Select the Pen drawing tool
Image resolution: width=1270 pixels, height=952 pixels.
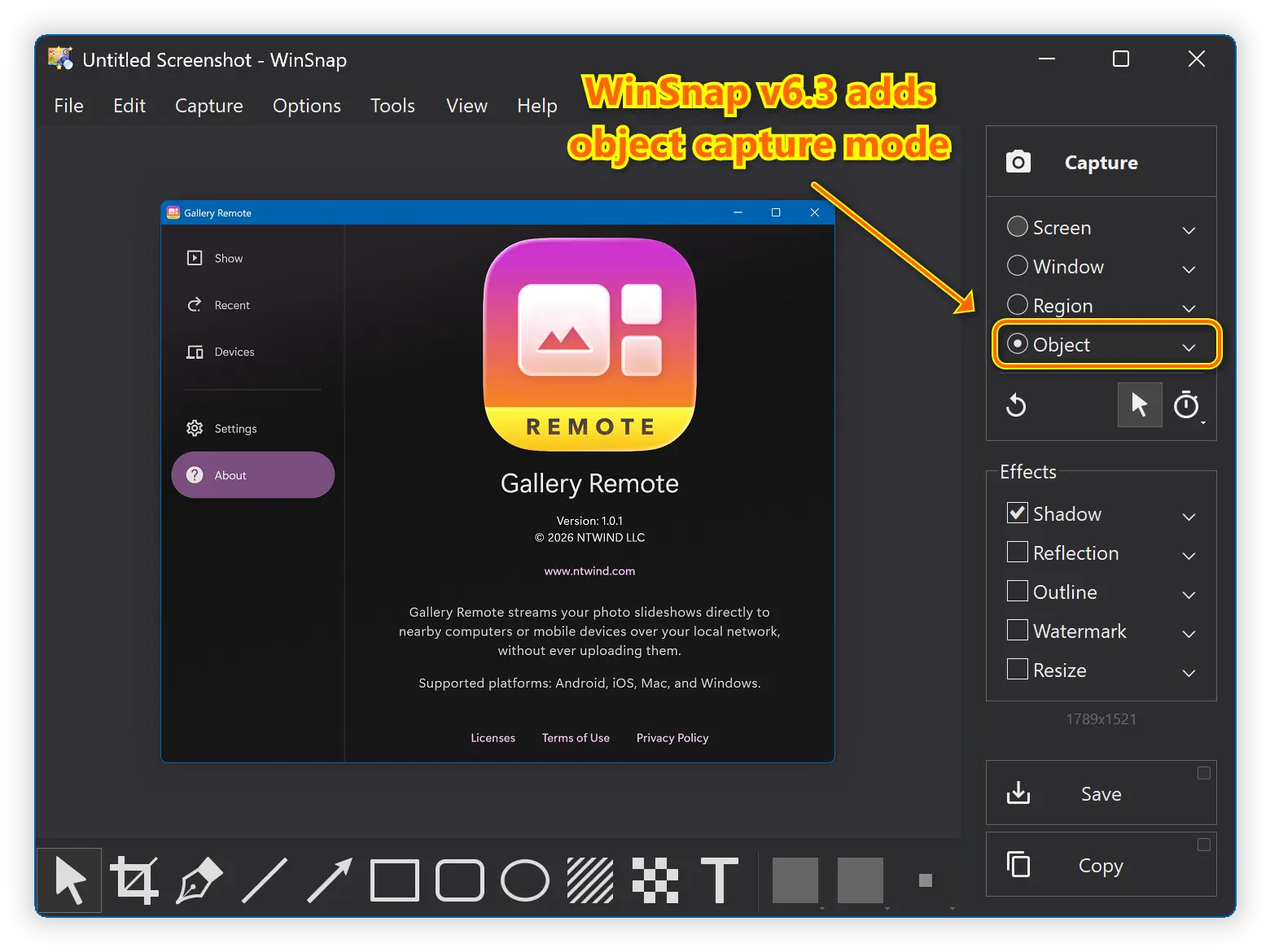199,880
